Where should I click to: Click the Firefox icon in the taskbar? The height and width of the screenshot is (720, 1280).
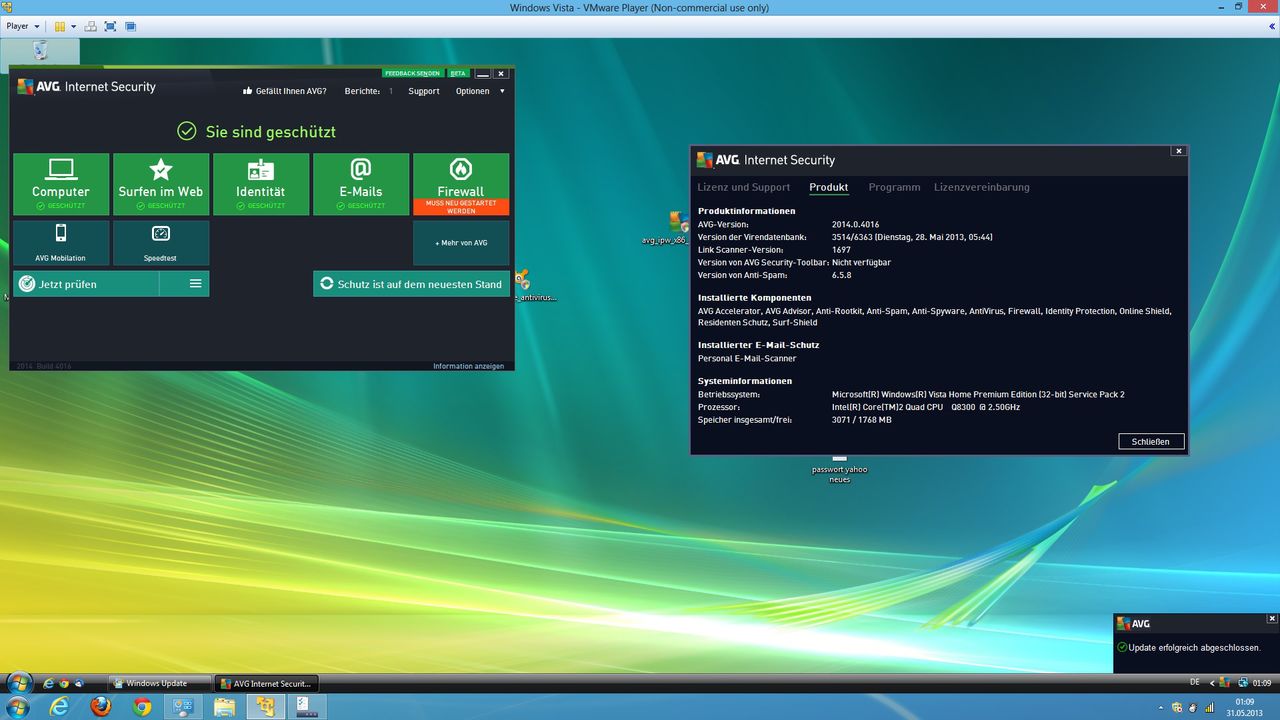(101, 707)
